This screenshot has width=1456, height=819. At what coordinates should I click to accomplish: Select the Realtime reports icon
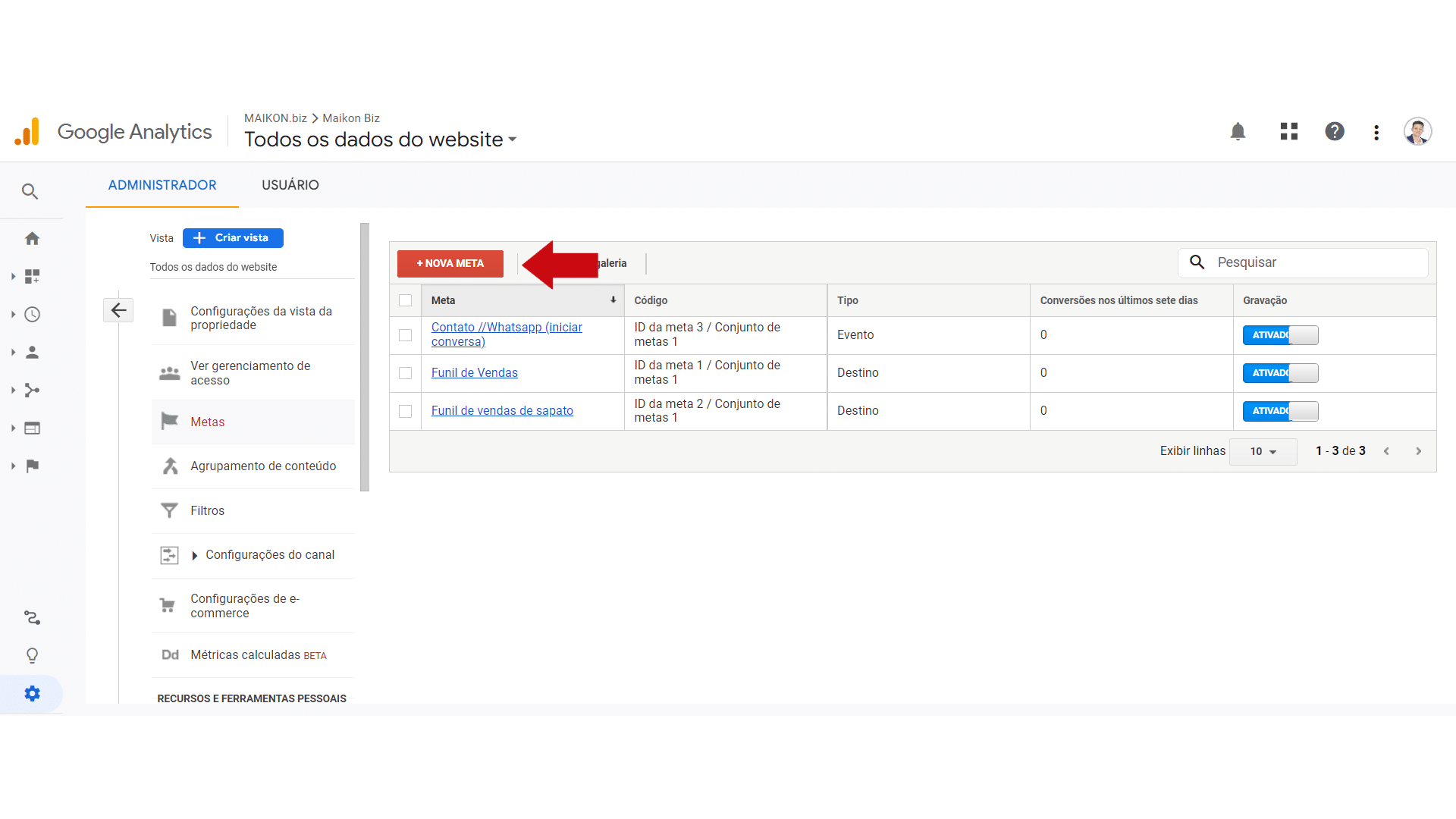point(30,314)
